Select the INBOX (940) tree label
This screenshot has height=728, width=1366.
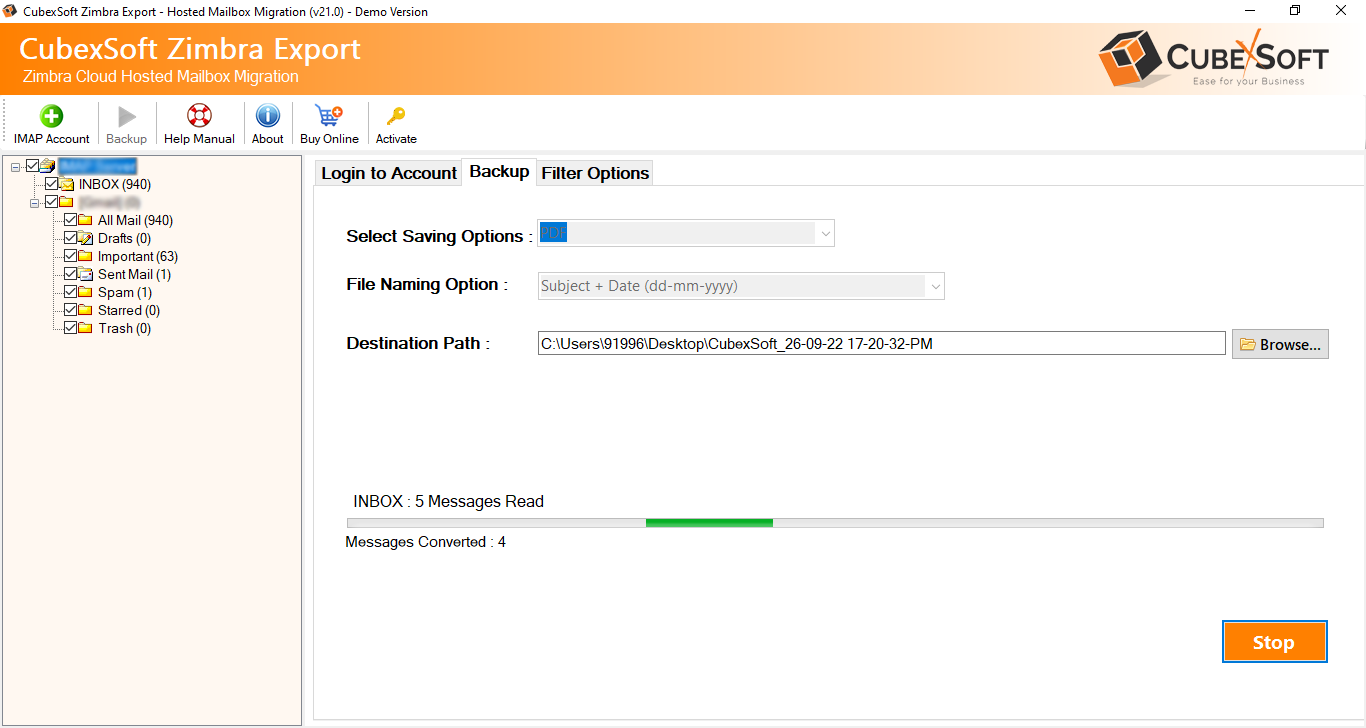coord(115,184)
